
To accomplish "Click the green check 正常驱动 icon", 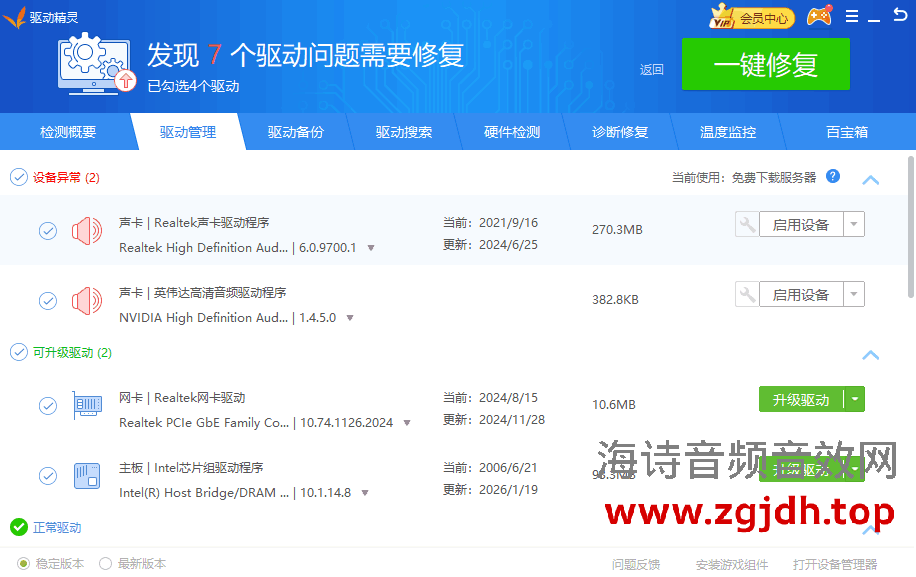I will [19, 527].
